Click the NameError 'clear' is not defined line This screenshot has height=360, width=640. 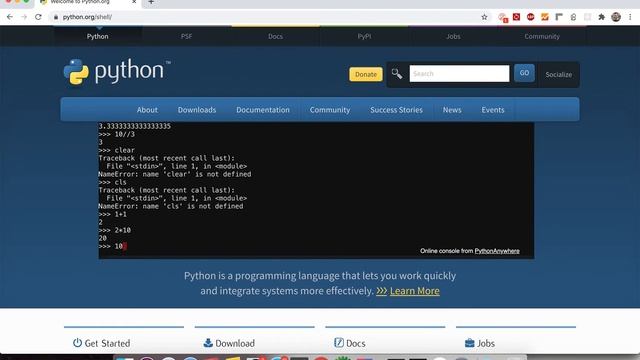click(175, 174)
